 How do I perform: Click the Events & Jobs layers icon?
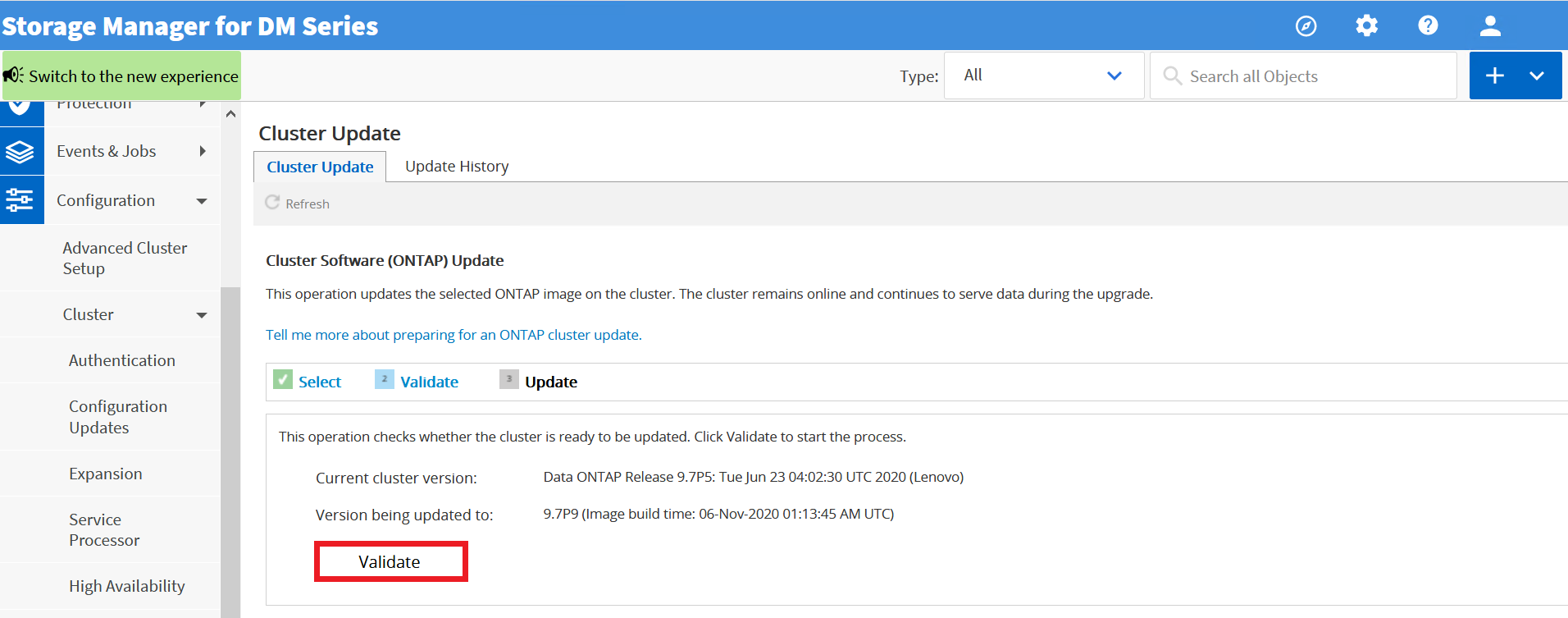tap(20, 152)
